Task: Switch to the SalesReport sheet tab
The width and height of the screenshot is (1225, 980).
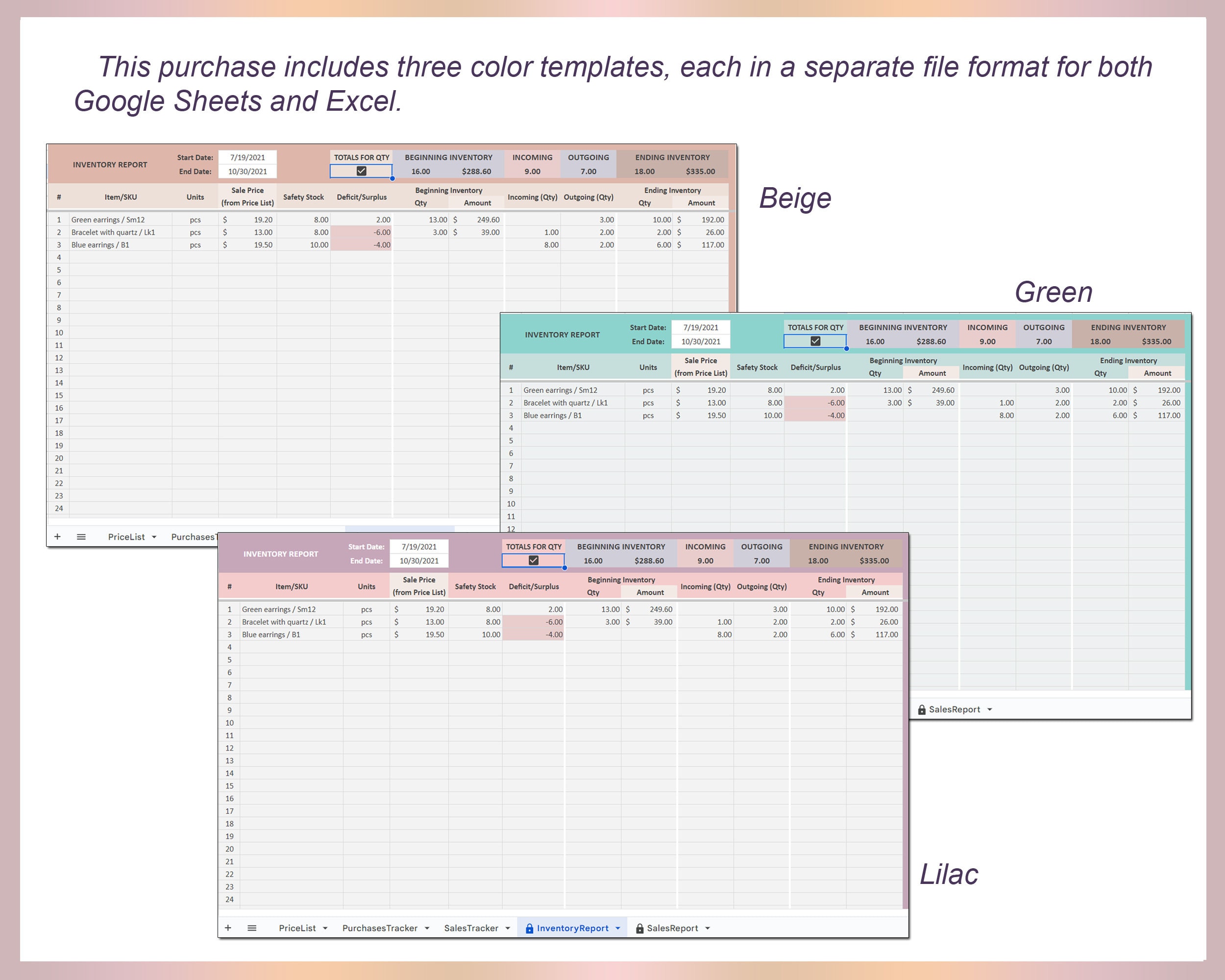Action: coord(673,928)
